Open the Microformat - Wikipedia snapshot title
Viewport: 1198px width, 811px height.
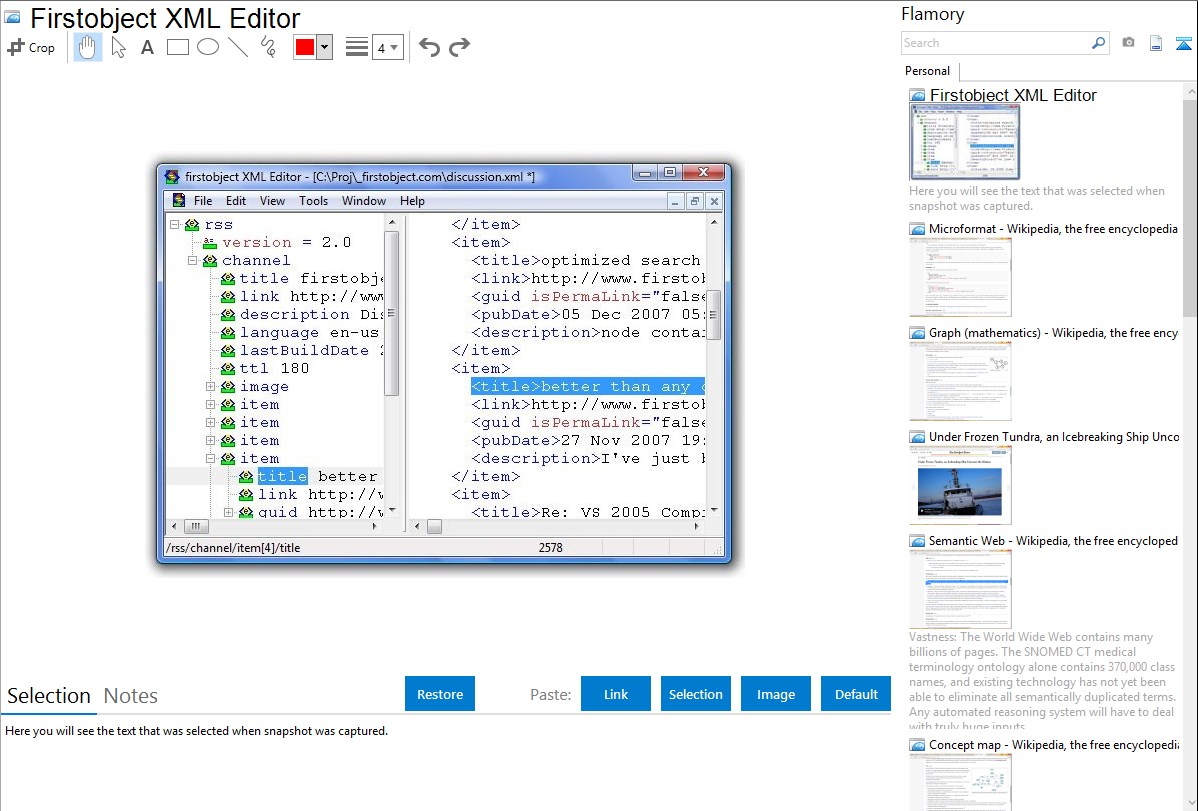click(1054, 229)
